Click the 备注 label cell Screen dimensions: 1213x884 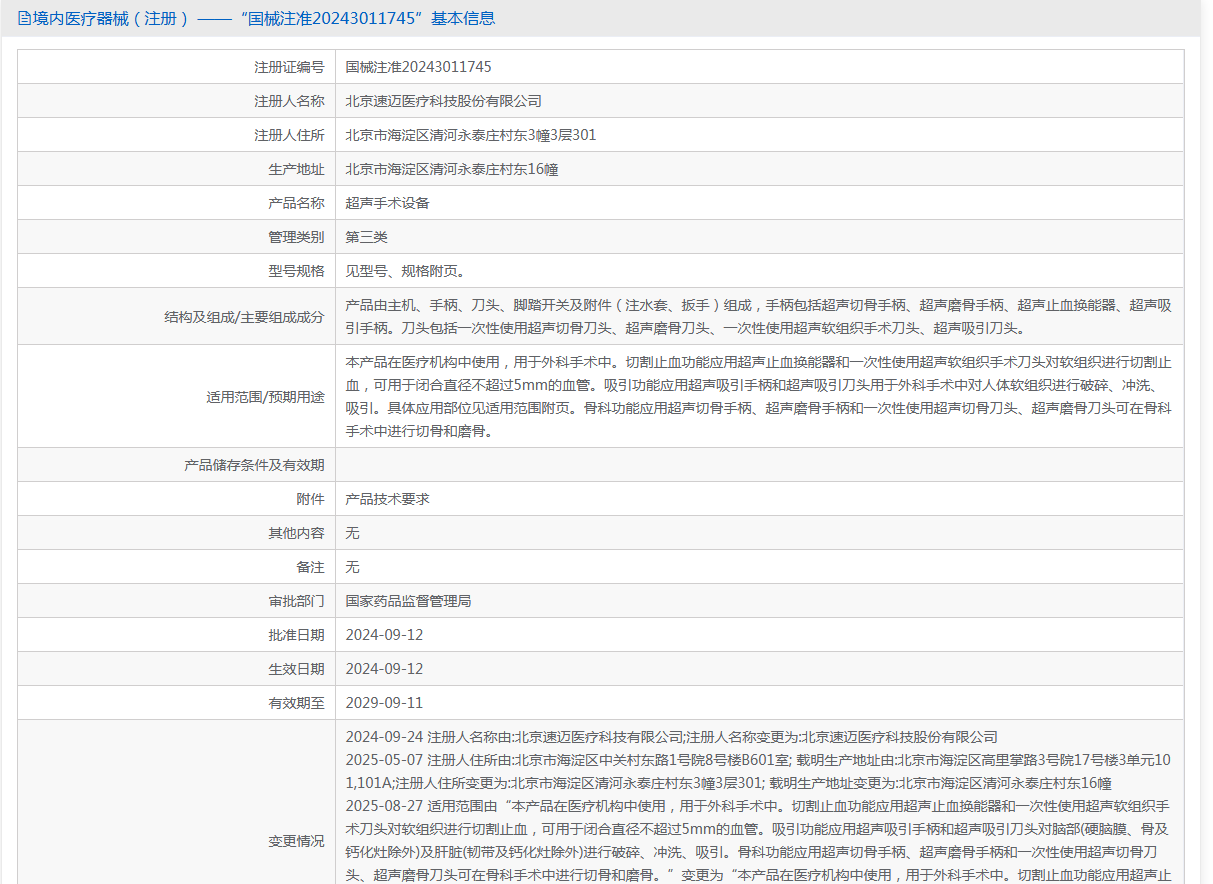pos(176,567)
